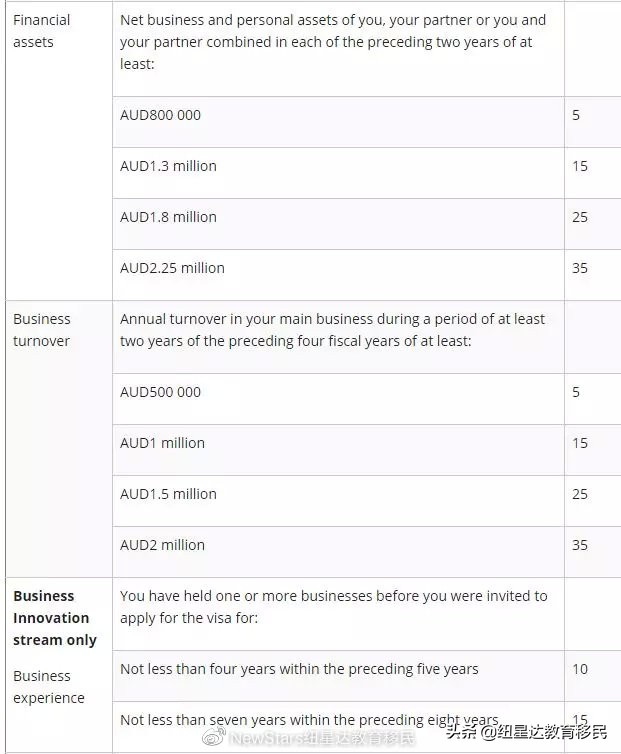Click the AUD1.3 million row
Image resolution: width=621 pixels, height=754 pixels.
pyautogui.click(x=168, y=166)
